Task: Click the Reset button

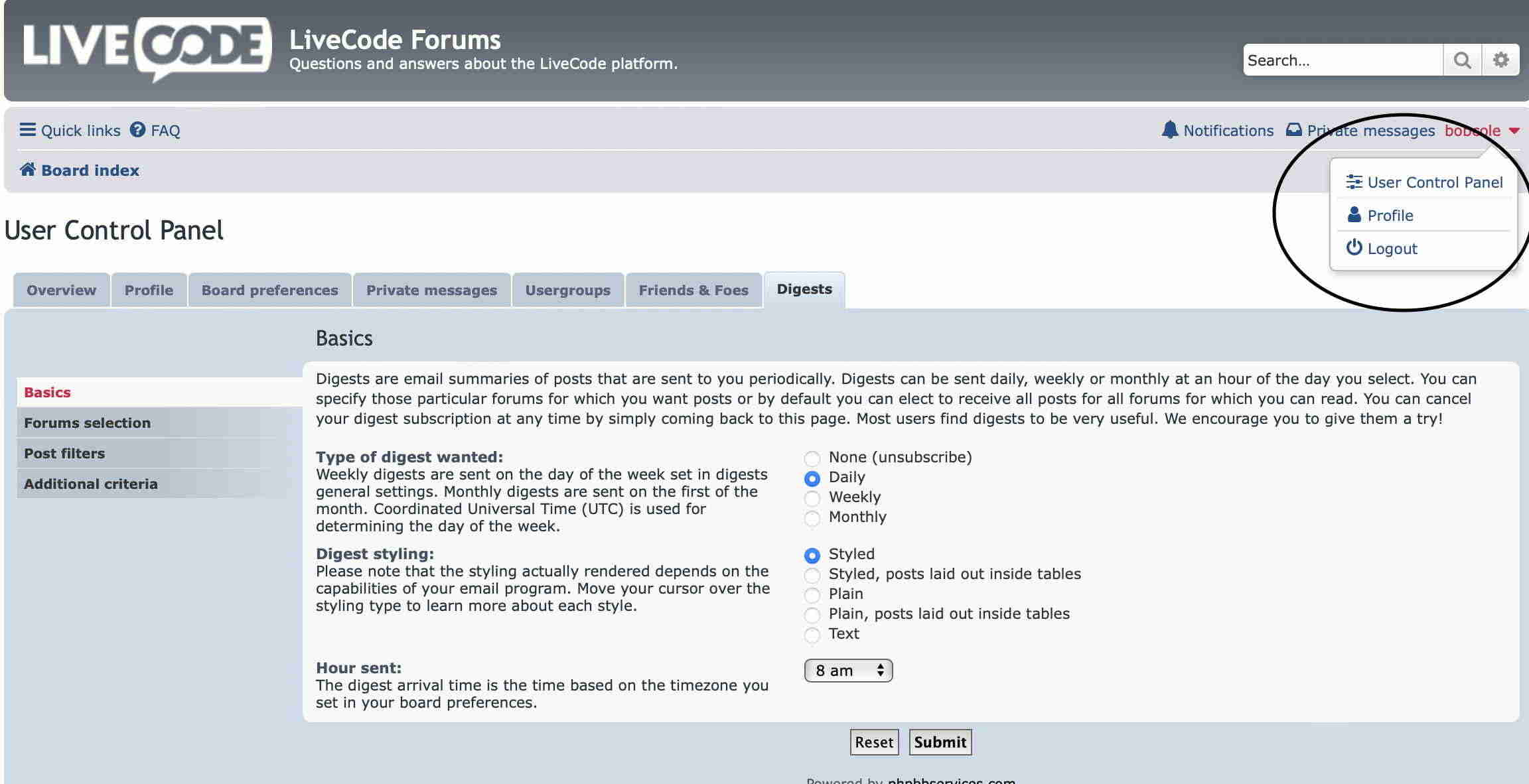Action: [874, 742]
